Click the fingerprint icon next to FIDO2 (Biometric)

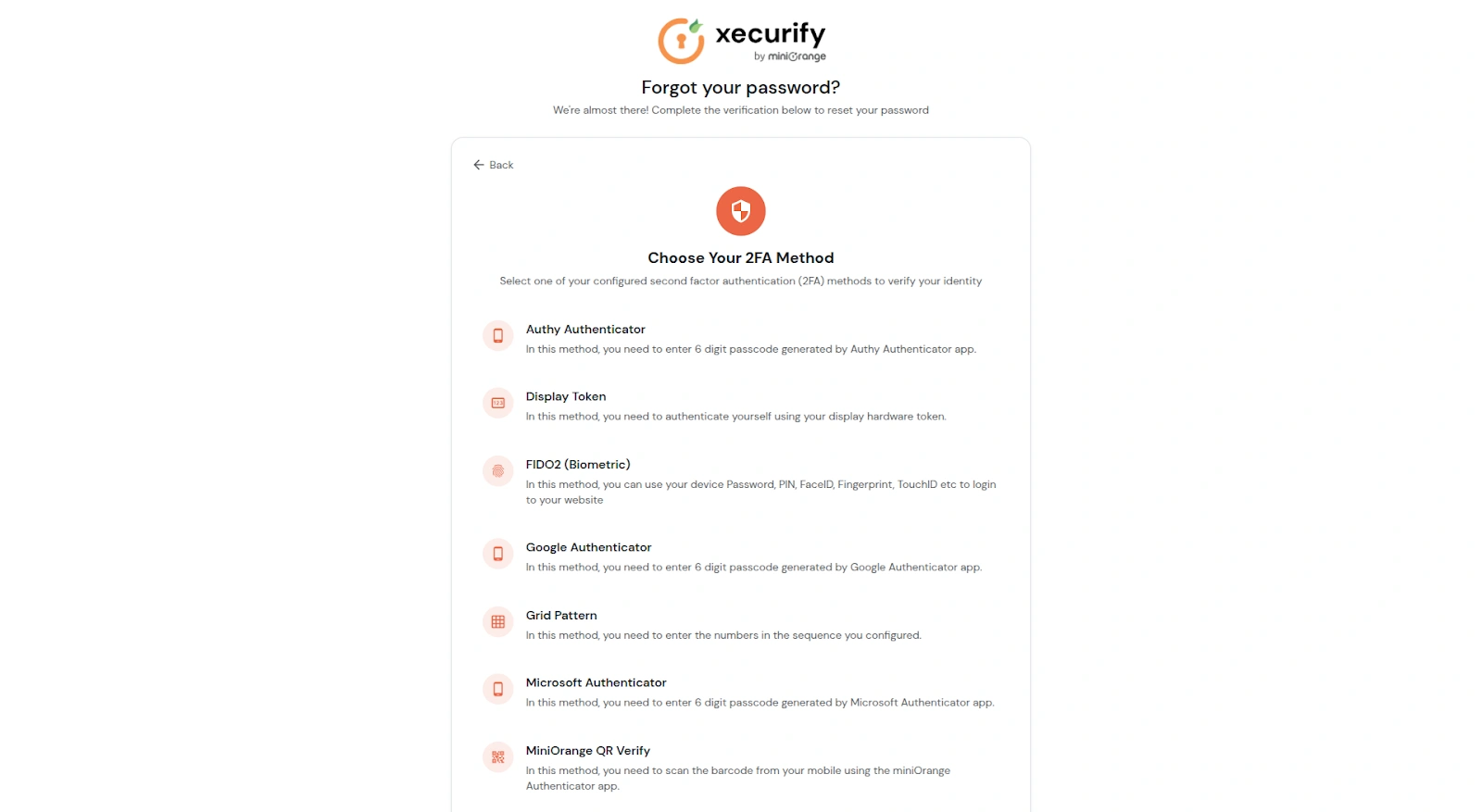[497, 471]
